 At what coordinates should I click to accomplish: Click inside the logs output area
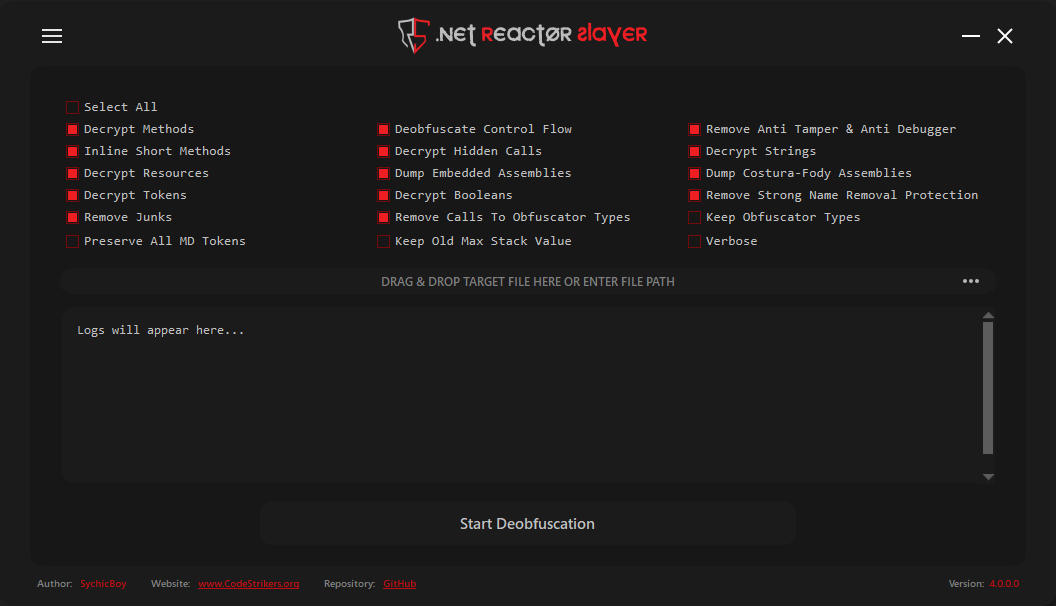[521, 395]
